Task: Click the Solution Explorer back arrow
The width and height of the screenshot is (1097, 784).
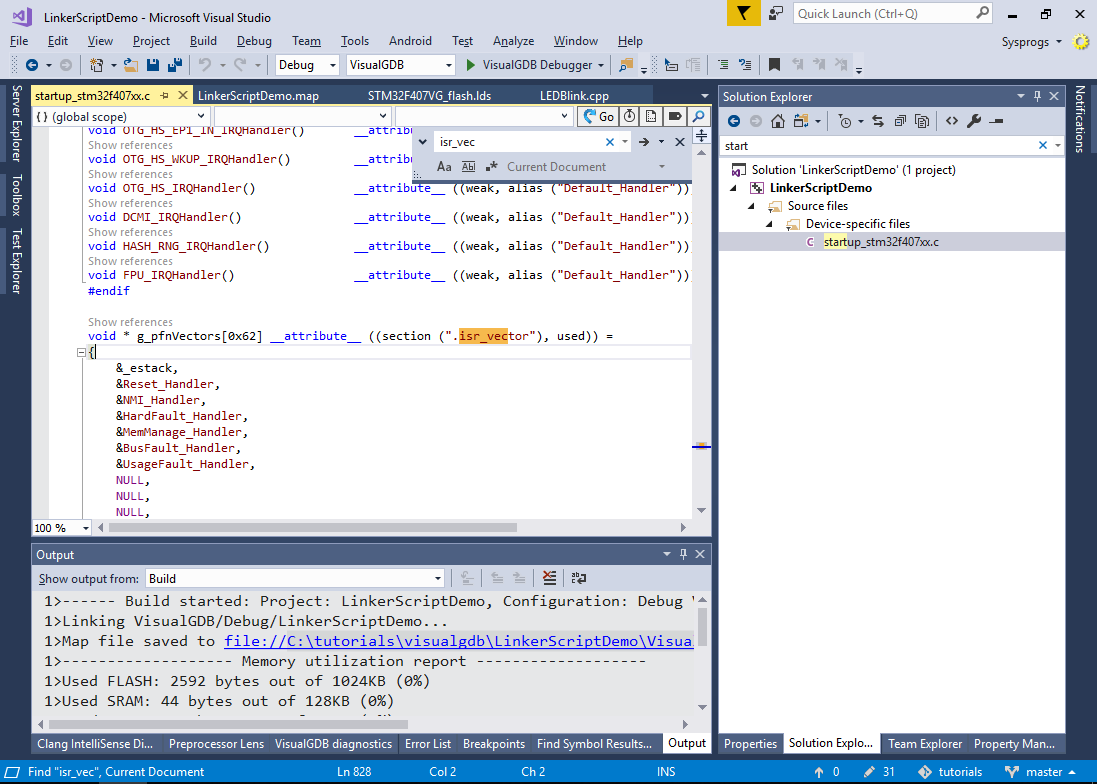Action: click(734, 121)
